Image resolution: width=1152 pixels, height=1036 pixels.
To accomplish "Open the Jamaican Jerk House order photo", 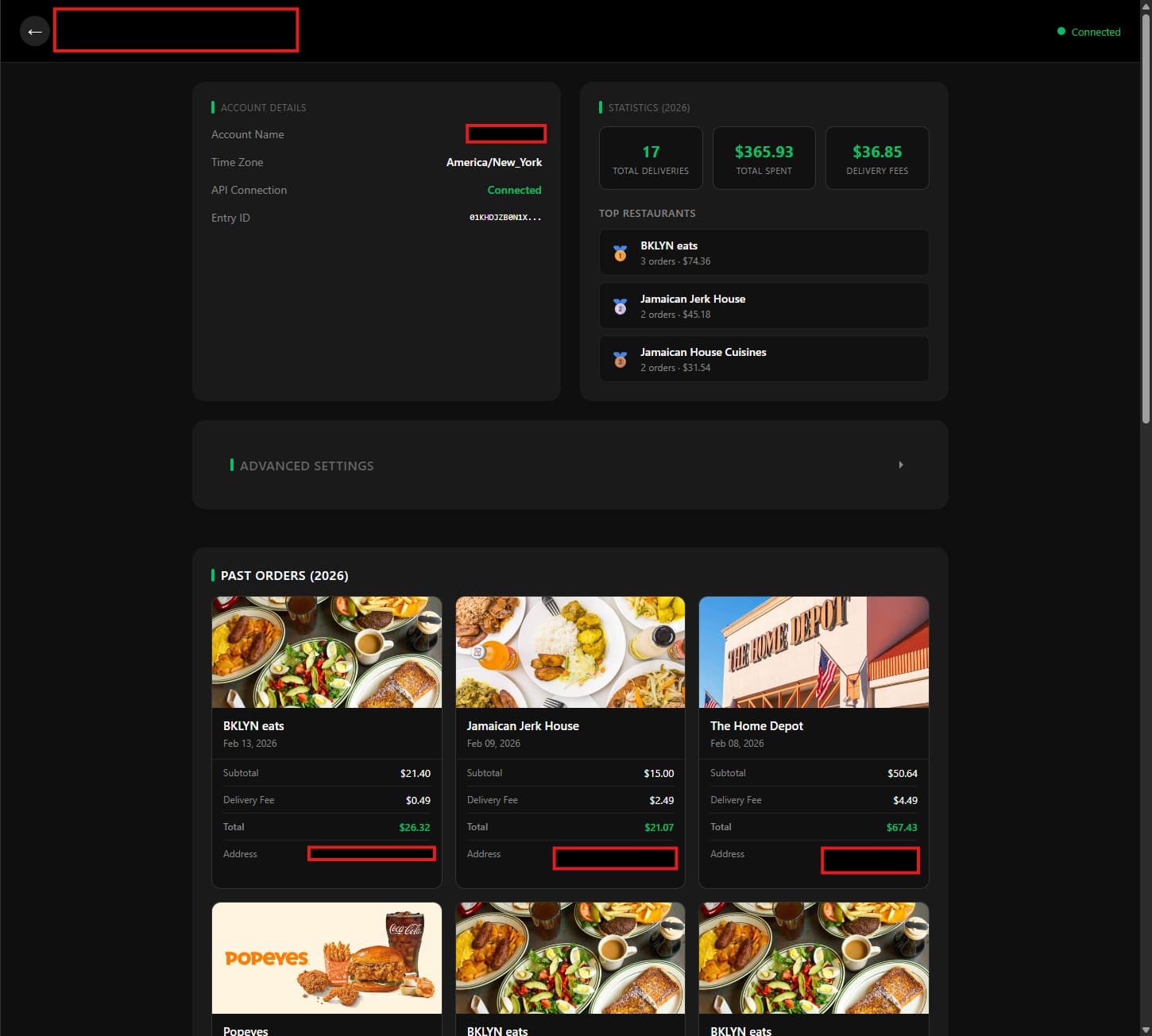I will [570, 652].
